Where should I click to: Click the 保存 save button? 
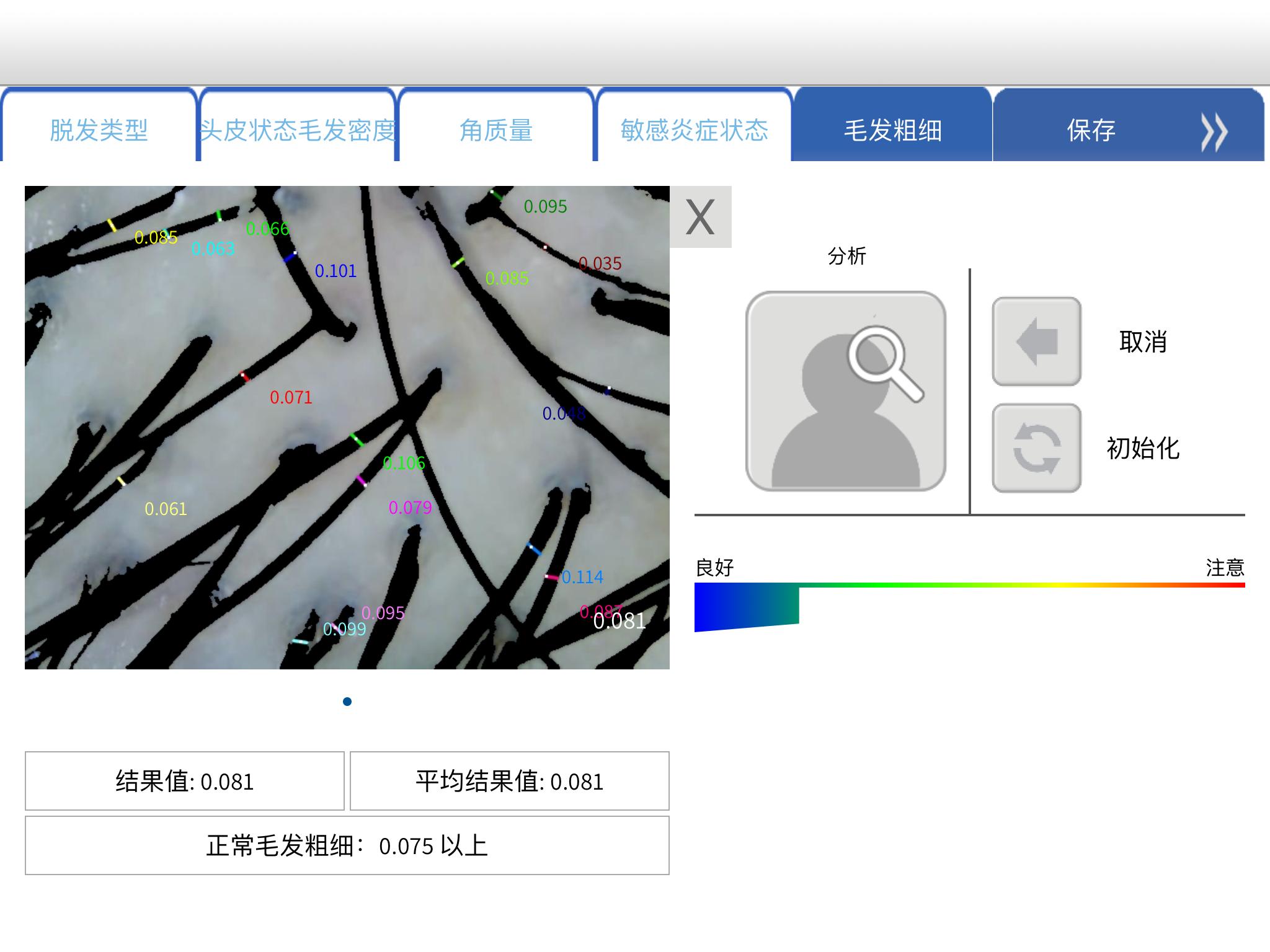[x=1091, y=130]
